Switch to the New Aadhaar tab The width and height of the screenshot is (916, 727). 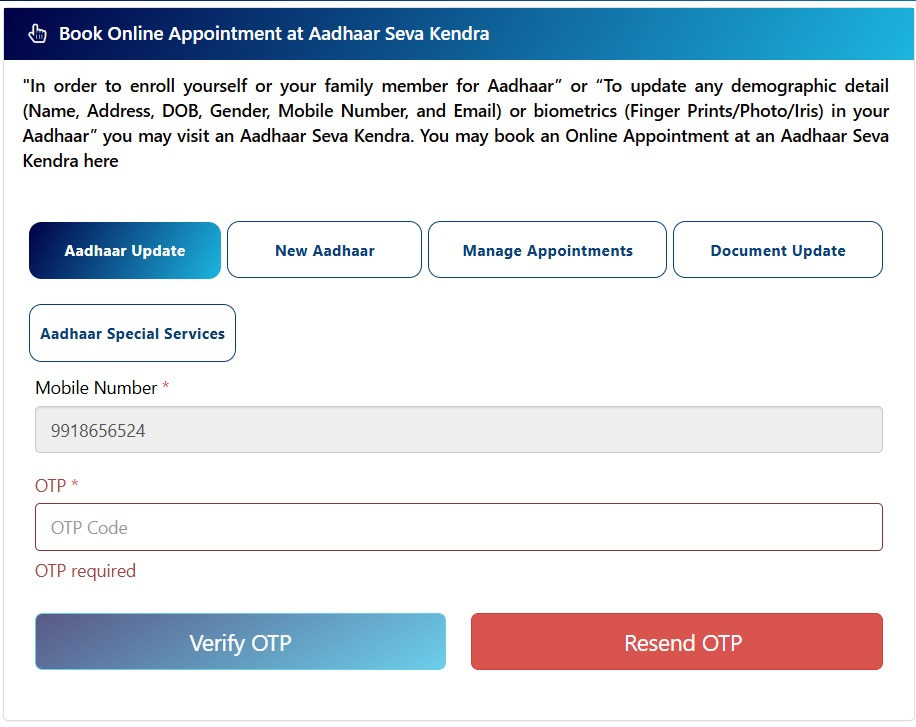324,250
